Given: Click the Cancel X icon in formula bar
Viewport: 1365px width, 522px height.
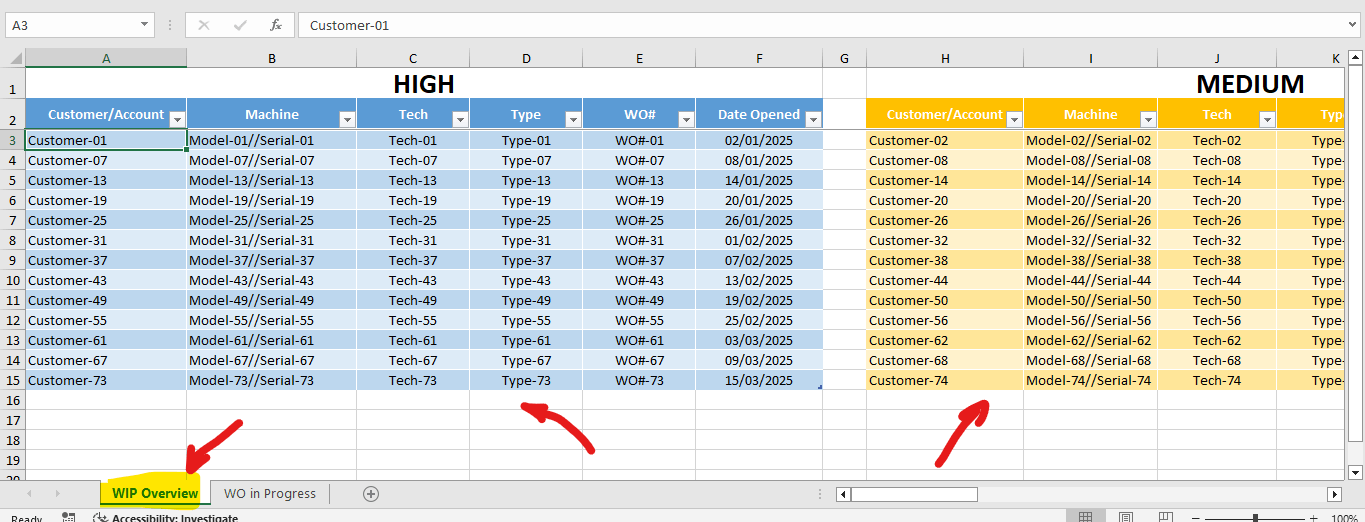Looking at the screenshot, I should [x=204, y=25].
